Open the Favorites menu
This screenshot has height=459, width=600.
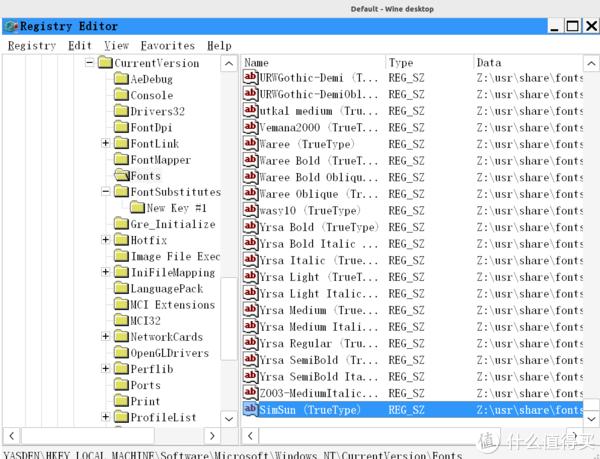168,46
